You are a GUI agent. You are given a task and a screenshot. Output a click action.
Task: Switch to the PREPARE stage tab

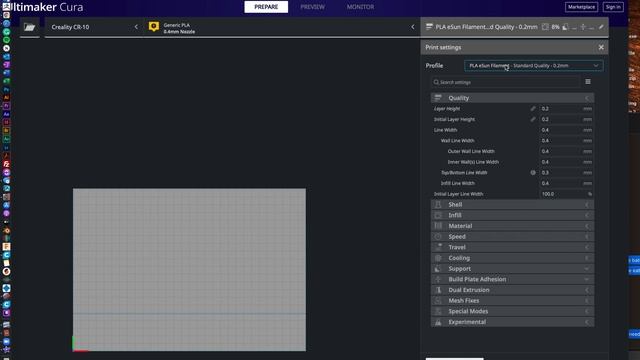coord(266,7)
